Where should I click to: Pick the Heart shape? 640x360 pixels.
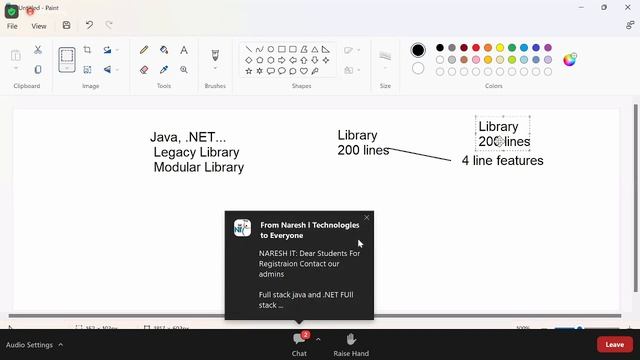304,71
